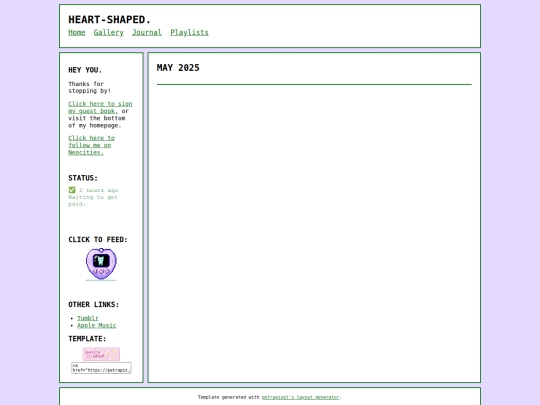Click the CLICK TO FEED: heading
The width and height of the screenshot is (540, 405).
tap(98, 239)
